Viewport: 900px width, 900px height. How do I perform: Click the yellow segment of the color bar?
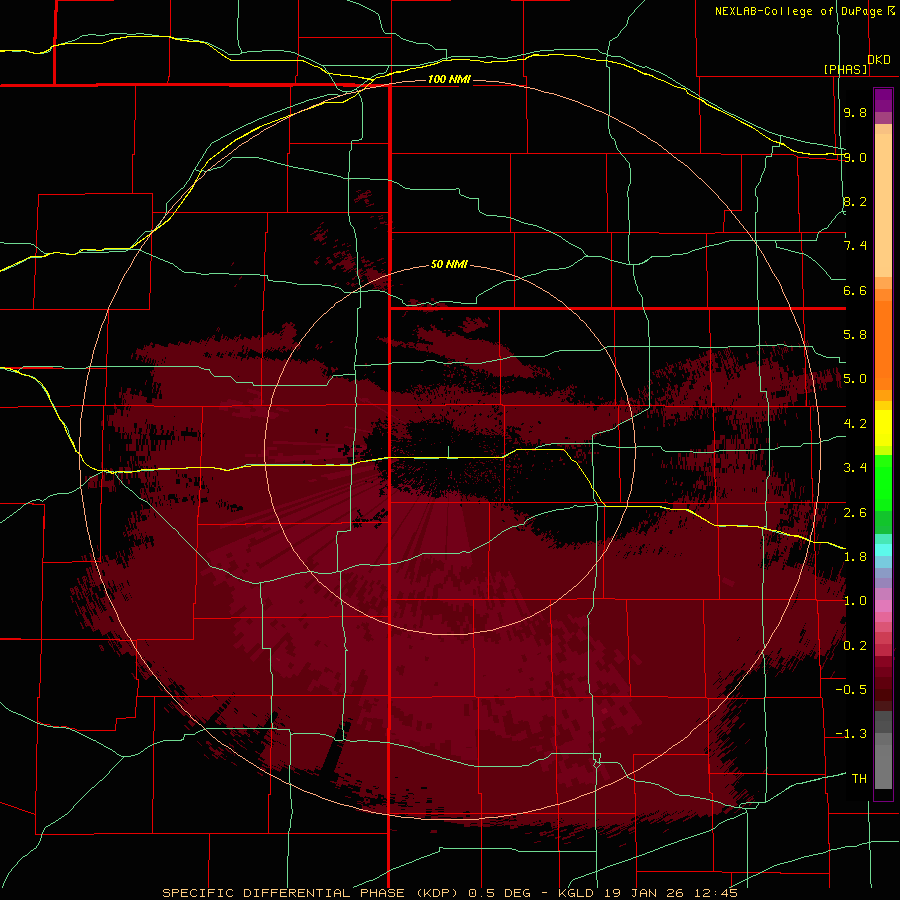[883, 428]
